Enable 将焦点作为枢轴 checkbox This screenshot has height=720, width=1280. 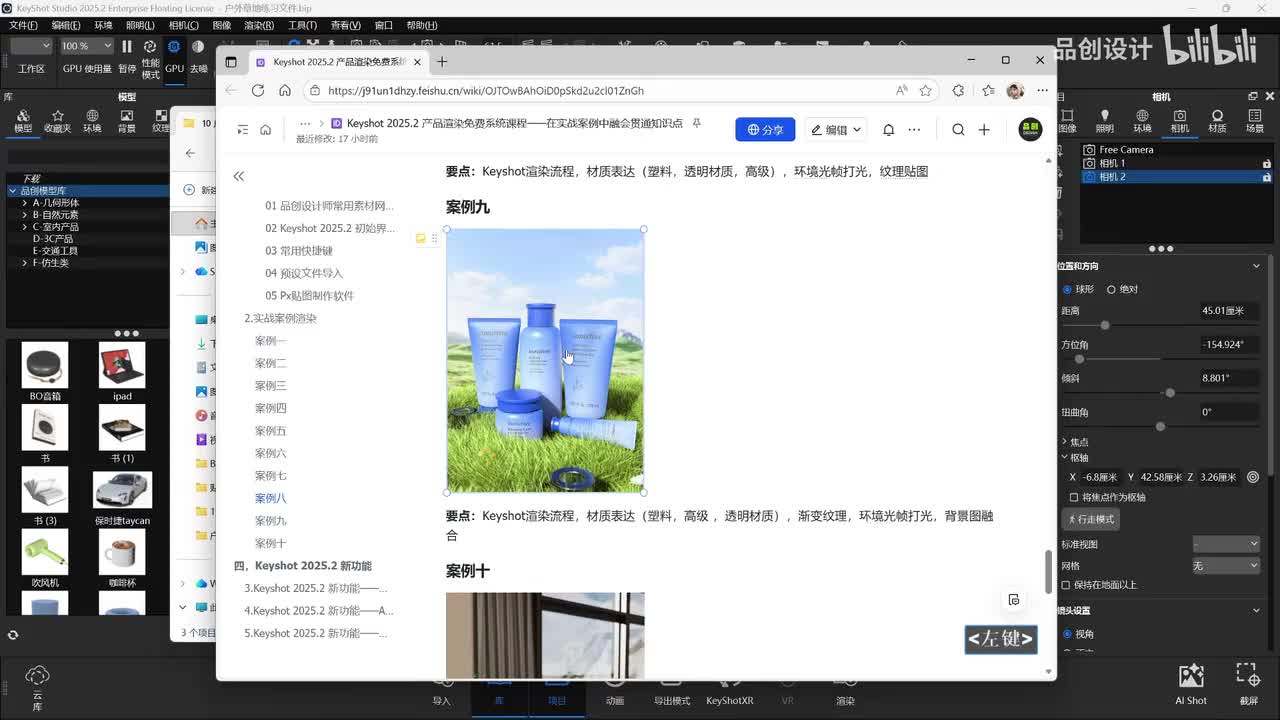click(x=1074, y=497)
